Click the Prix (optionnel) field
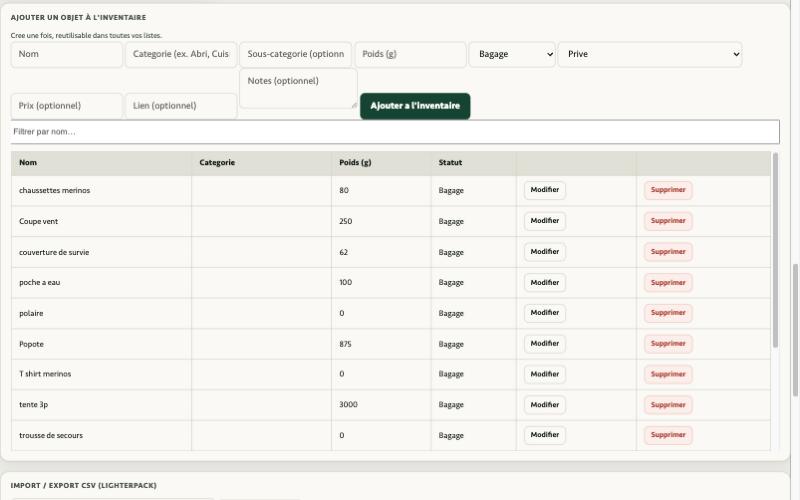The height and width of the screenshot is (500, 800). click(x=66, y=106)
